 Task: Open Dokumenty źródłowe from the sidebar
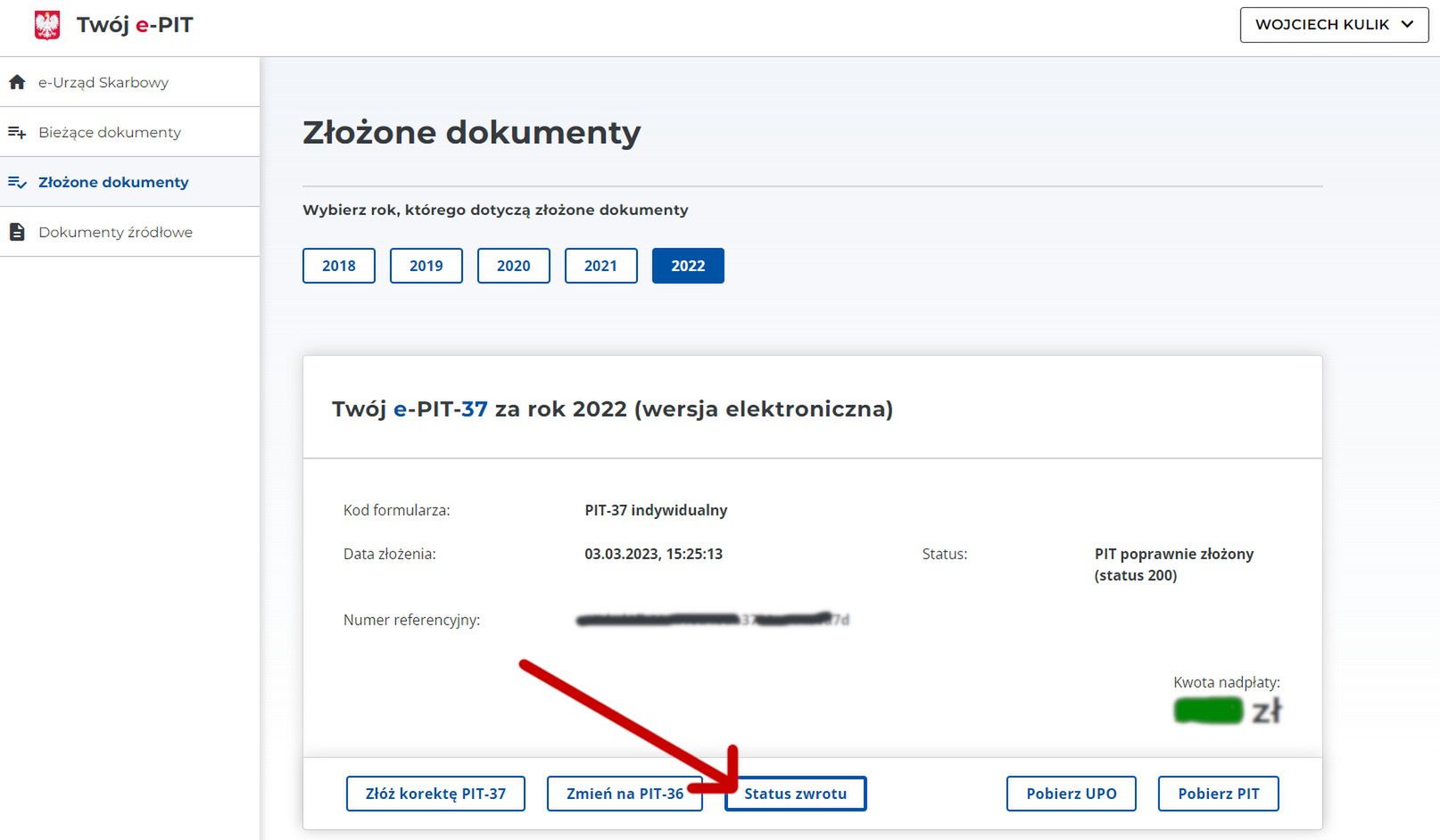[116, 232]
